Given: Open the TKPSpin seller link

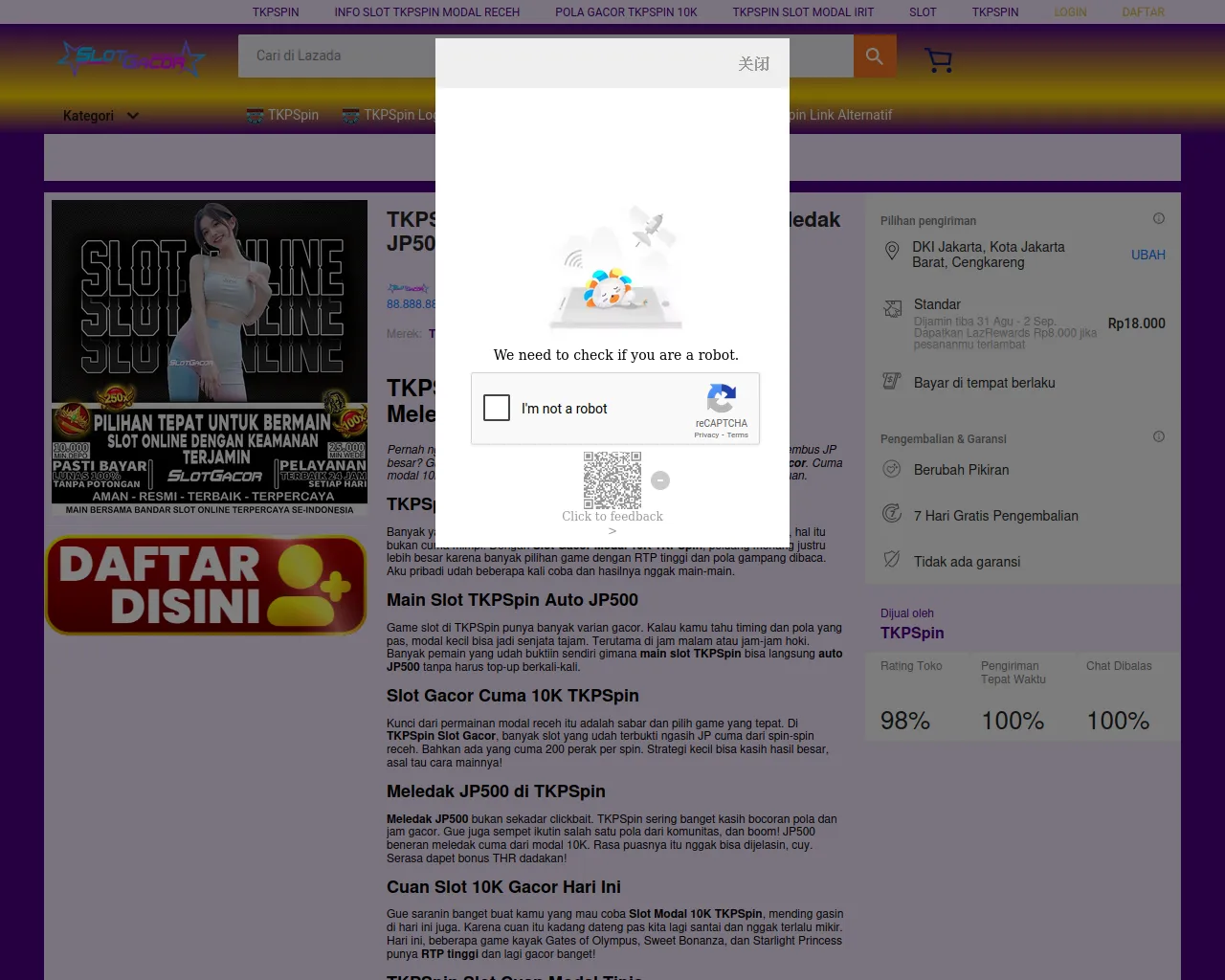Looking at the screenshot, I should click(912, 633).
